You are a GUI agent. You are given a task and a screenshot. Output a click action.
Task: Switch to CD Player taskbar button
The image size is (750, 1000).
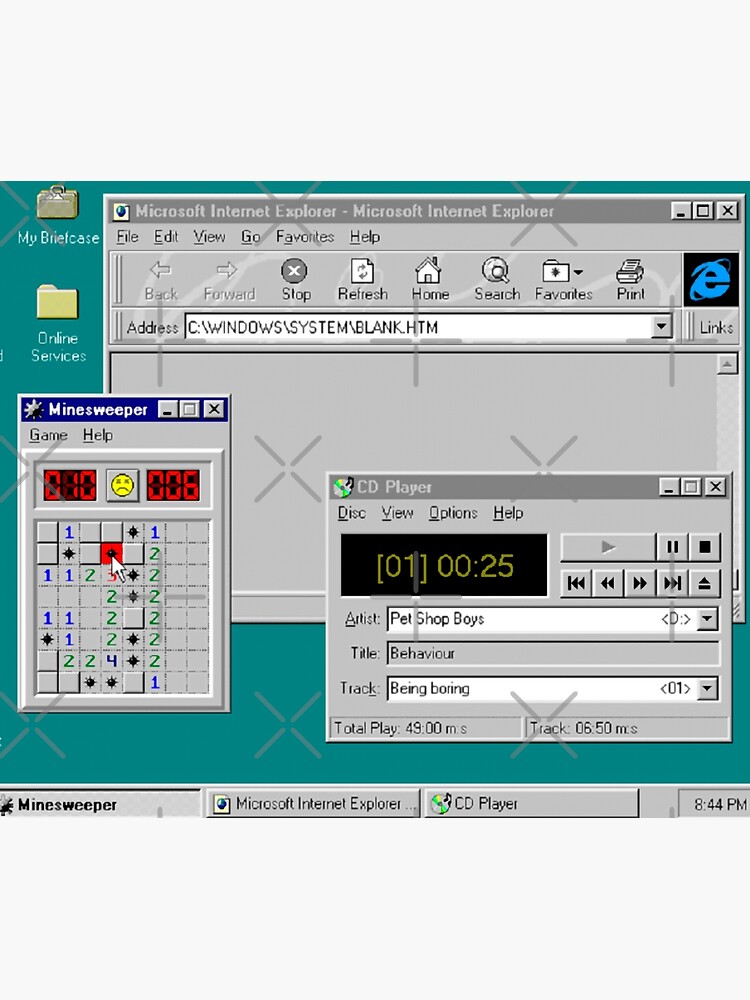pyautogui.click(x=532, y=804)
